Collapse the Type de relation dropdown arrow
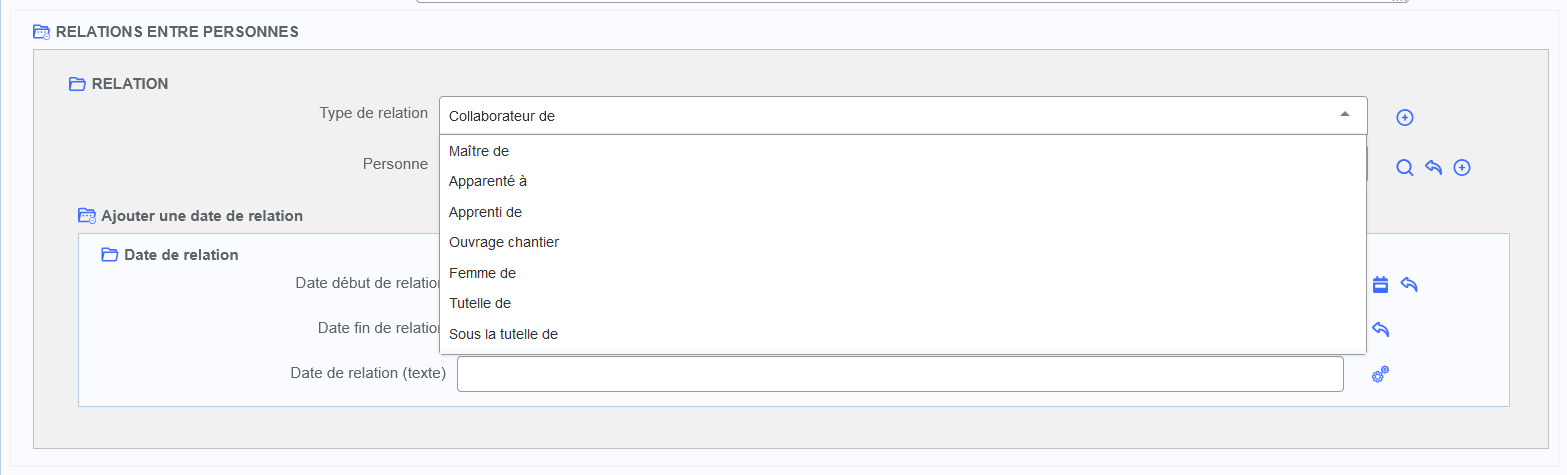The image size is (1567, 475). click(x=1345, y=115)
